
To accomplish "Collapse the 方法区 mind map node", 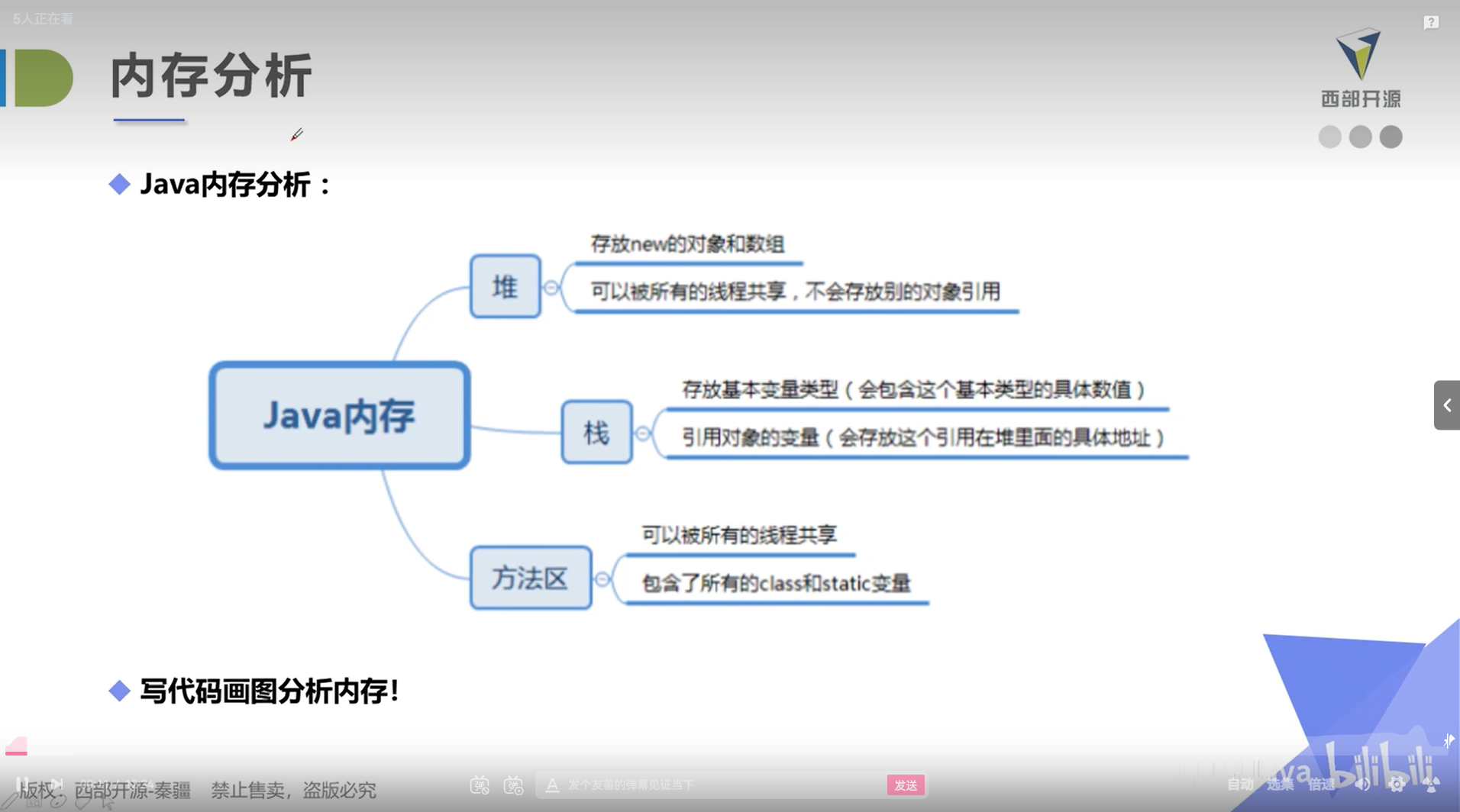I will (x=602, y=579).
